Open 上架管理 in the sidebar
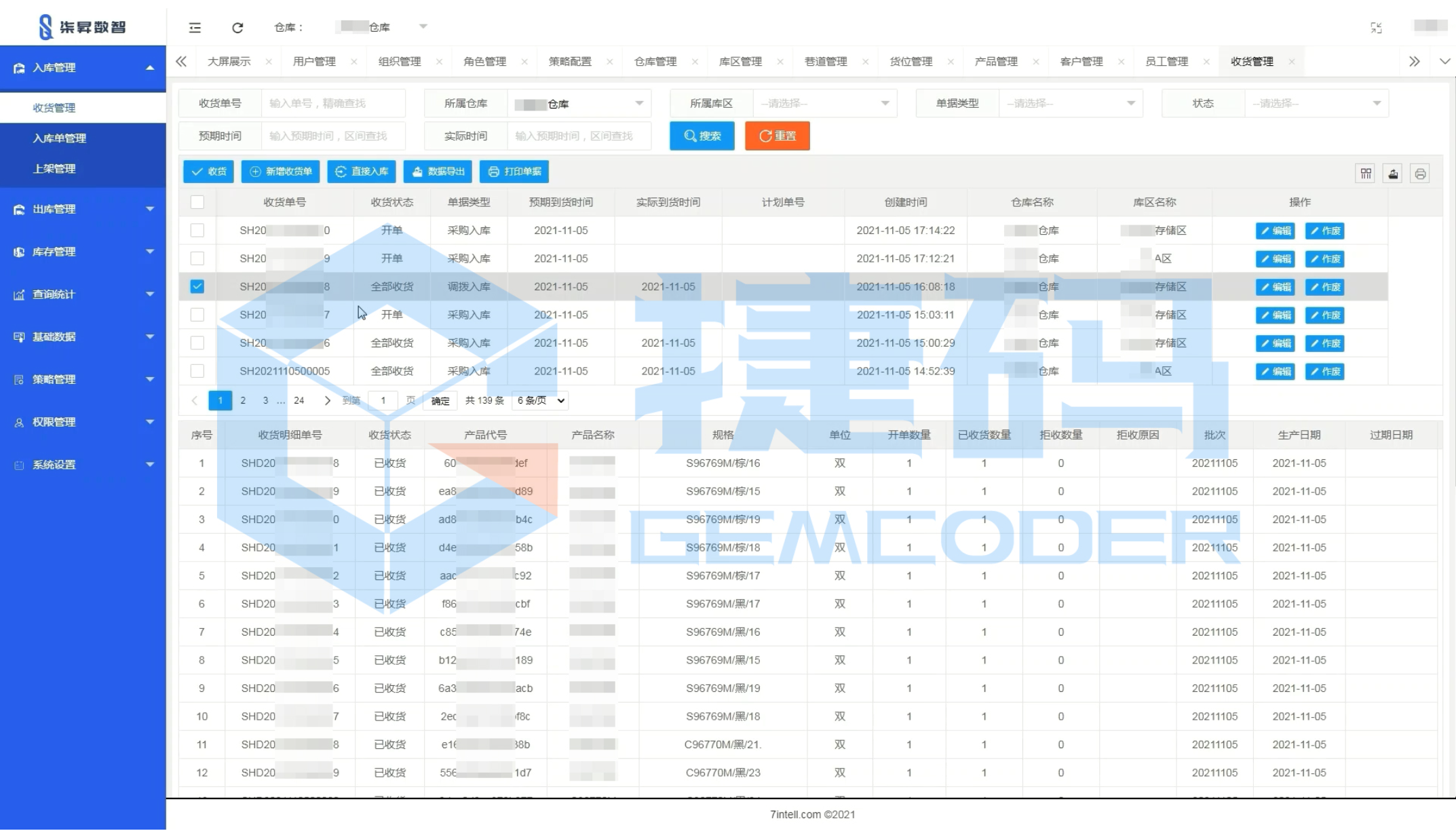1456x831 pixels. pos(54,169)
